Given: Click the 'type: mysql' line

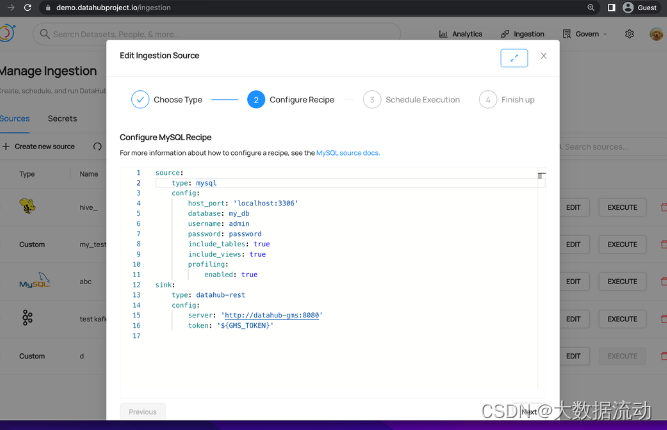Looking at the screenshot, I should click(x=194, y=183).
